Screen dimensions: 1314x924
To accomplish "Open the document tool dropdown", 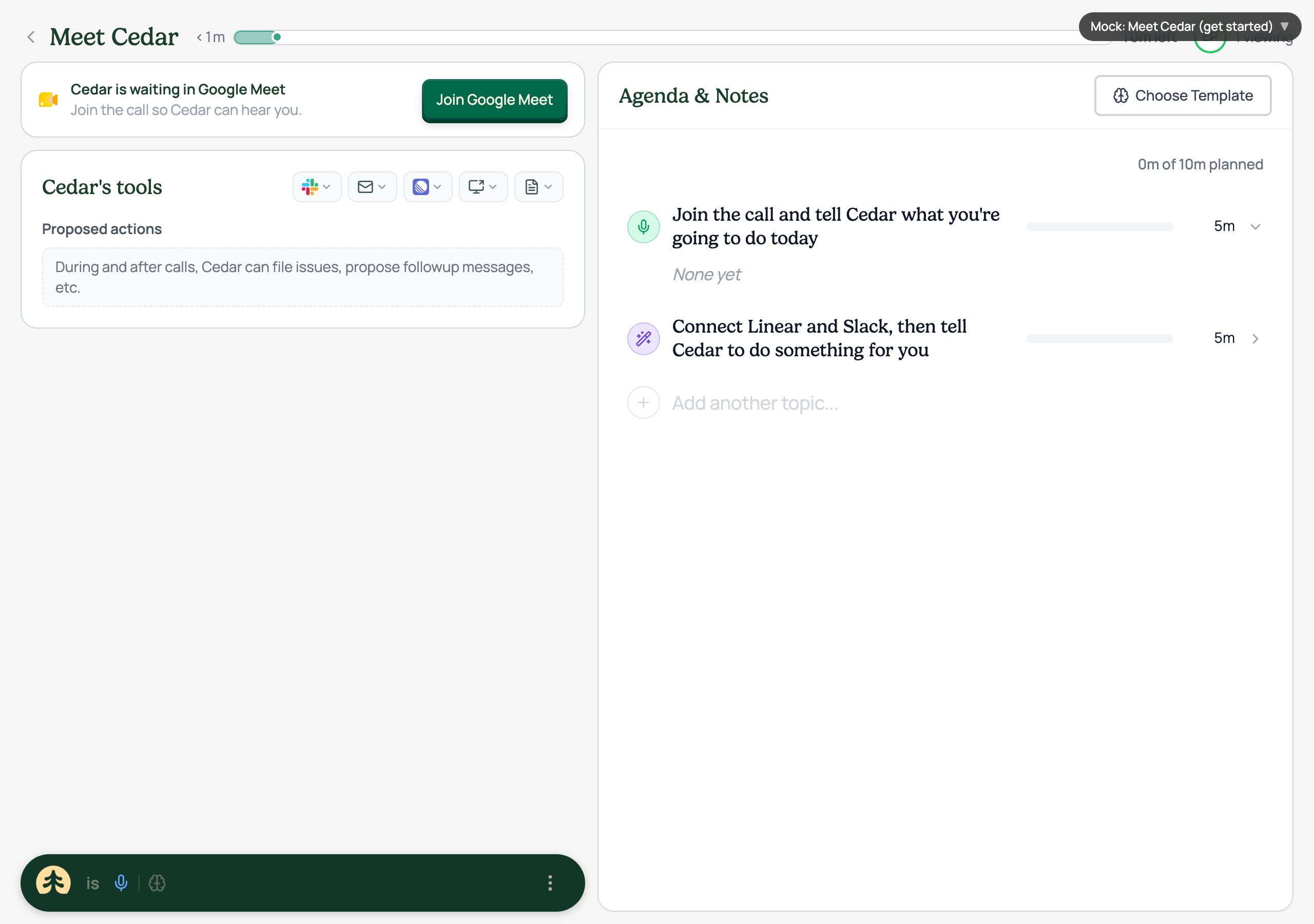I will point(538,187).
